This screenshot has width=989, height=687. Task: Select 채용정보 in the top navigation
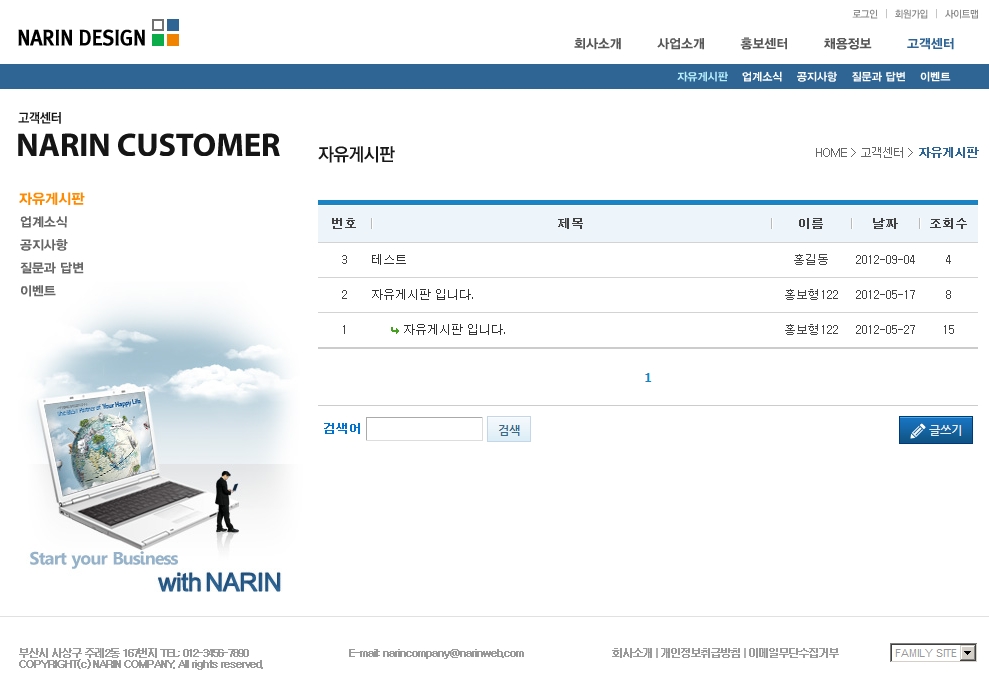coord(847,44)
